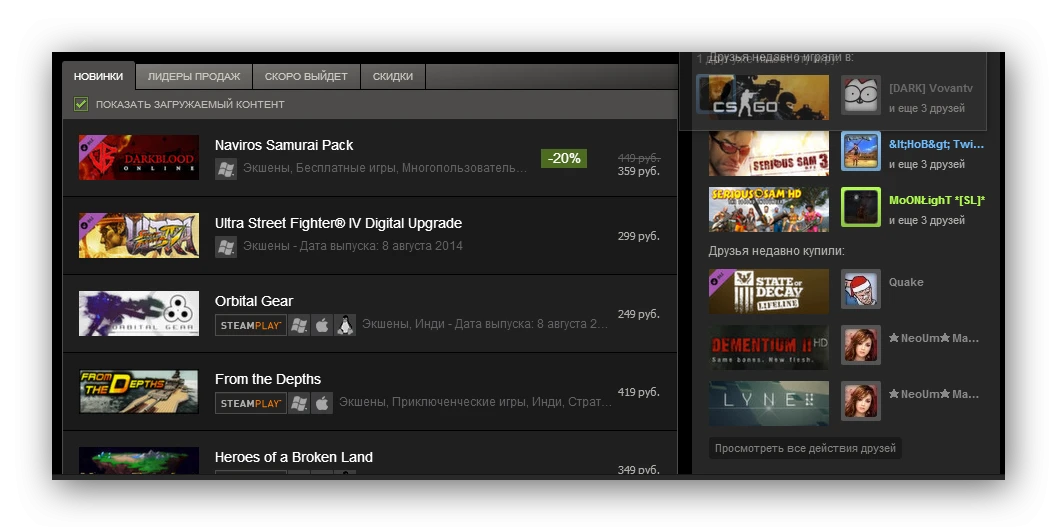Image resolution: width=1057 pixels, height=532 pixels.
Task: Open the &lt;HoB&gt; Twi... friend name
Action: point(936,144)
